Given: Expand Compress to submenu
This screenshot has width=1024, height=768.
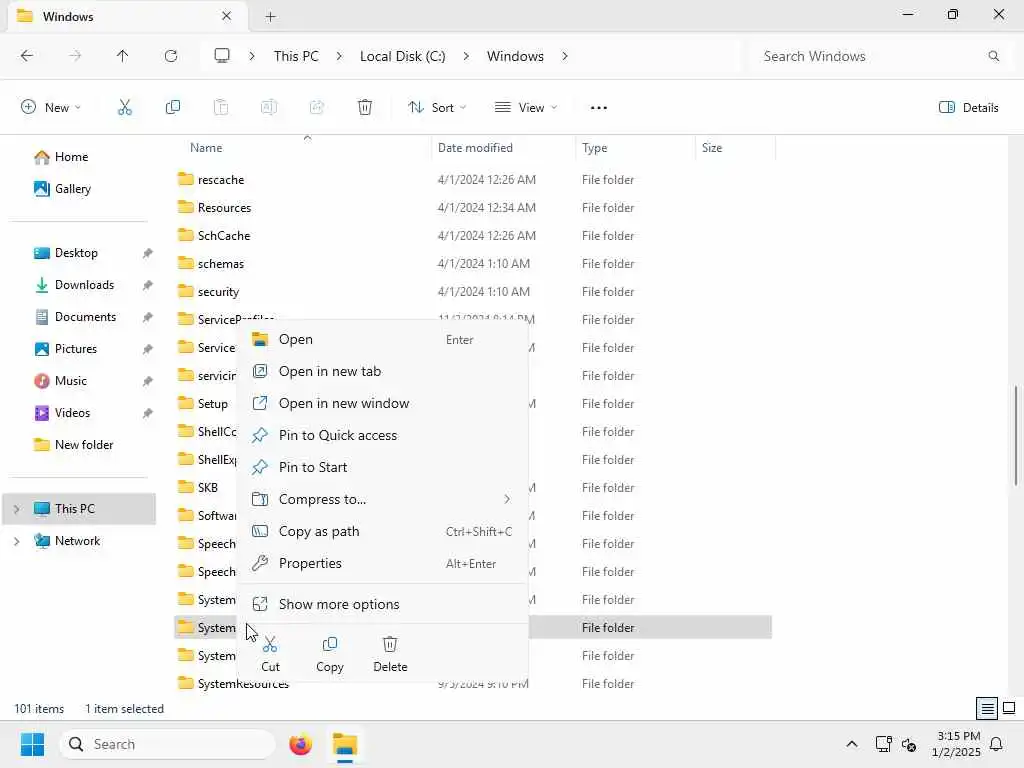Looking at the screenshot, I should coord(507,500).
